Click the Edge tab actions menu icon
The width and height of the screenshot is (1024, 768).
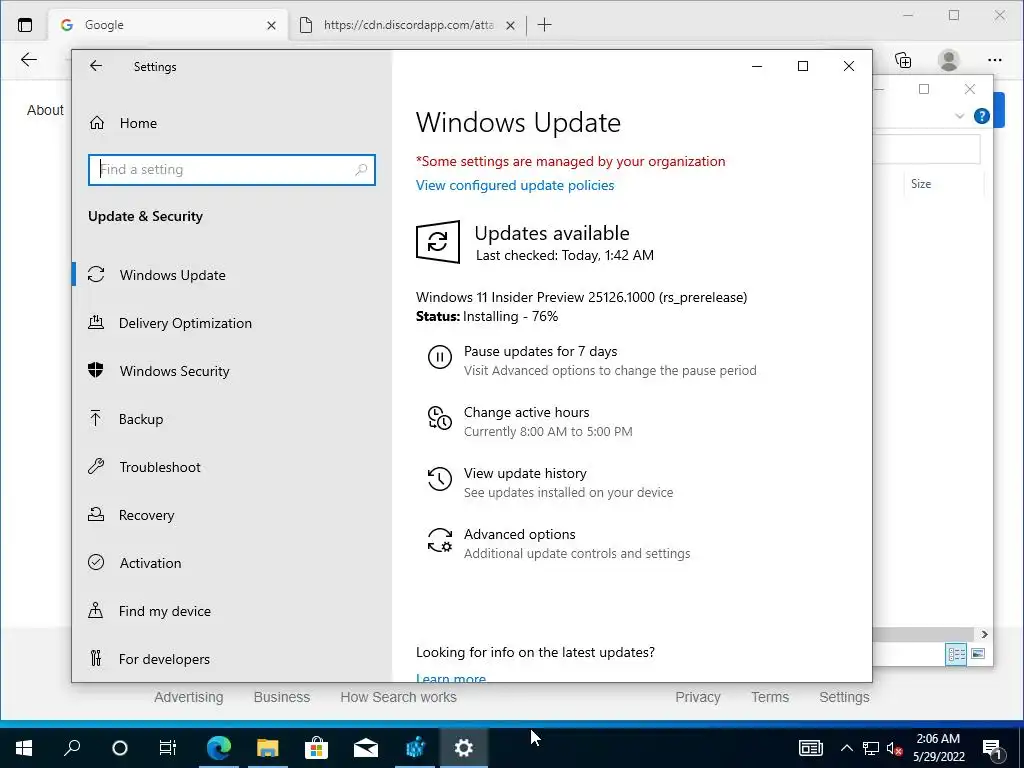pos(25,25)
